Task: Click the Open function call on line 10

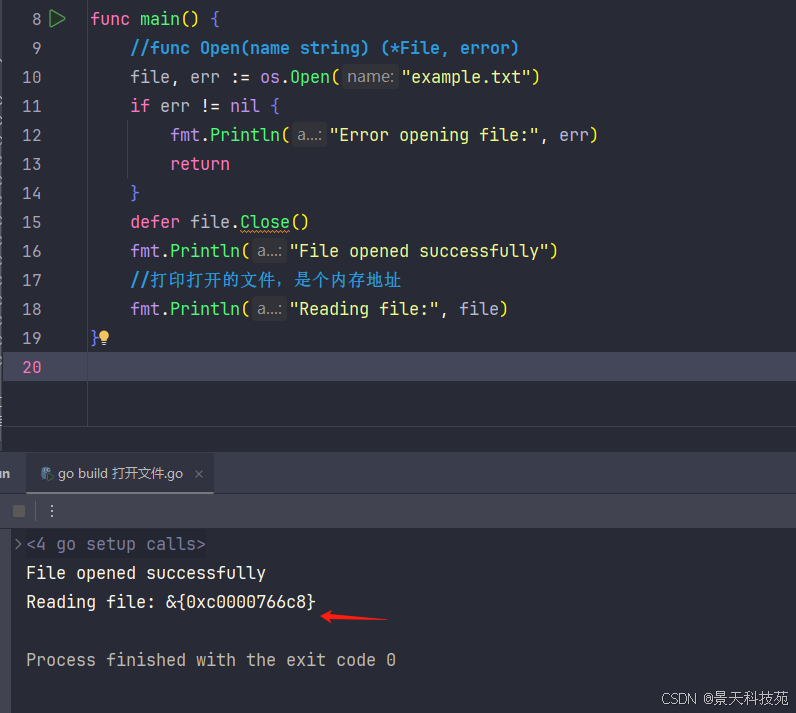Action: point(310,77)
